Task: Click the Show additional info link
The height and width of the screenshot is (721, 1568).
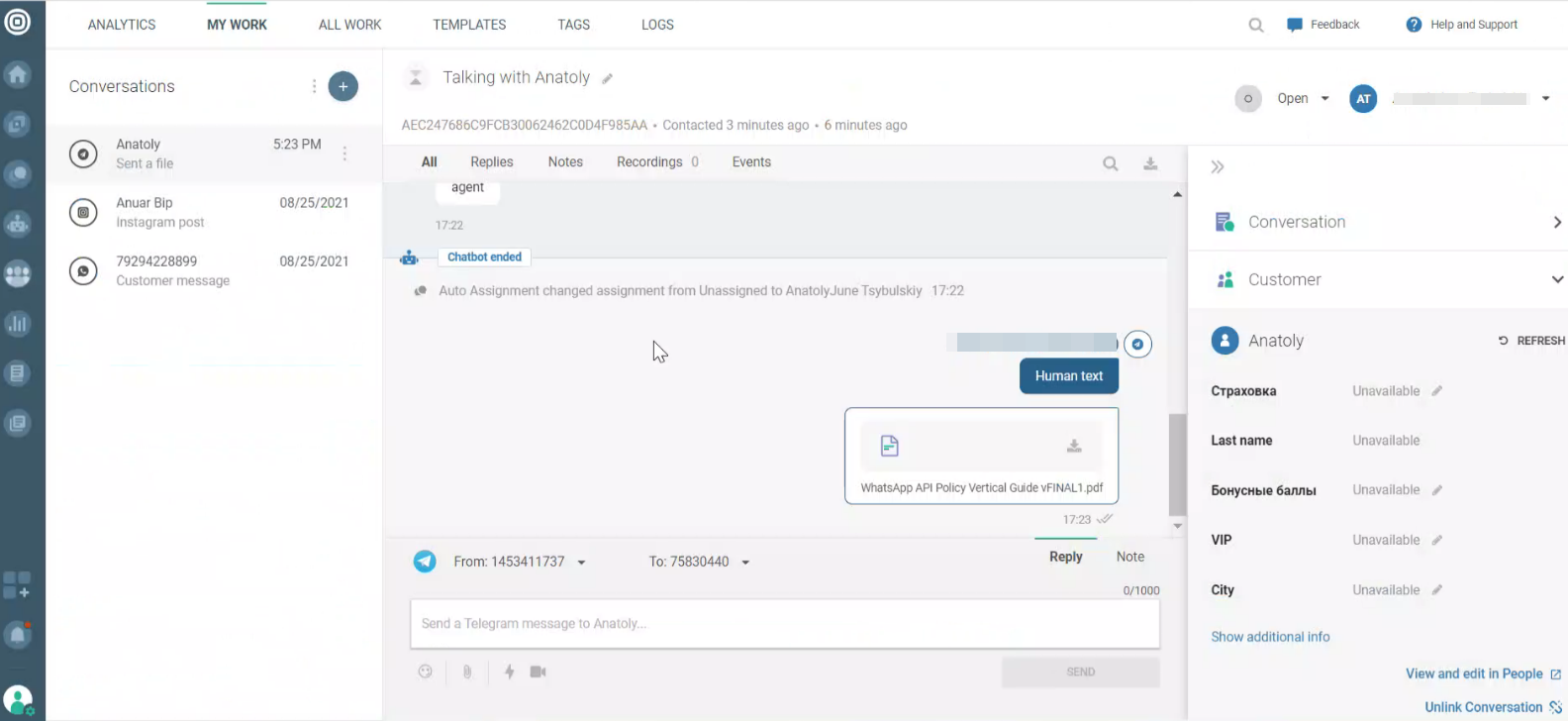Action: point(1270,637)
